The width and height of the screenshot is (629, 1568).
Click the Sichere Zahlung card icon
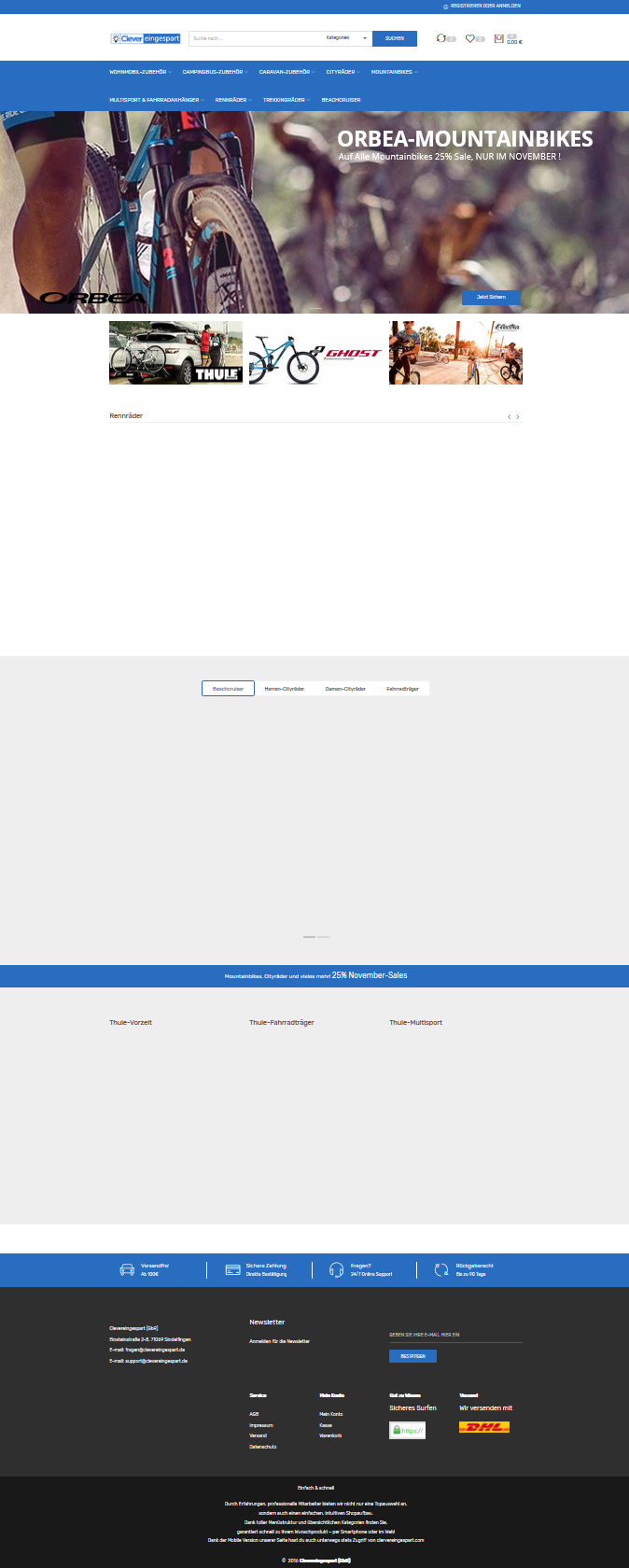tap(233, 1270)
